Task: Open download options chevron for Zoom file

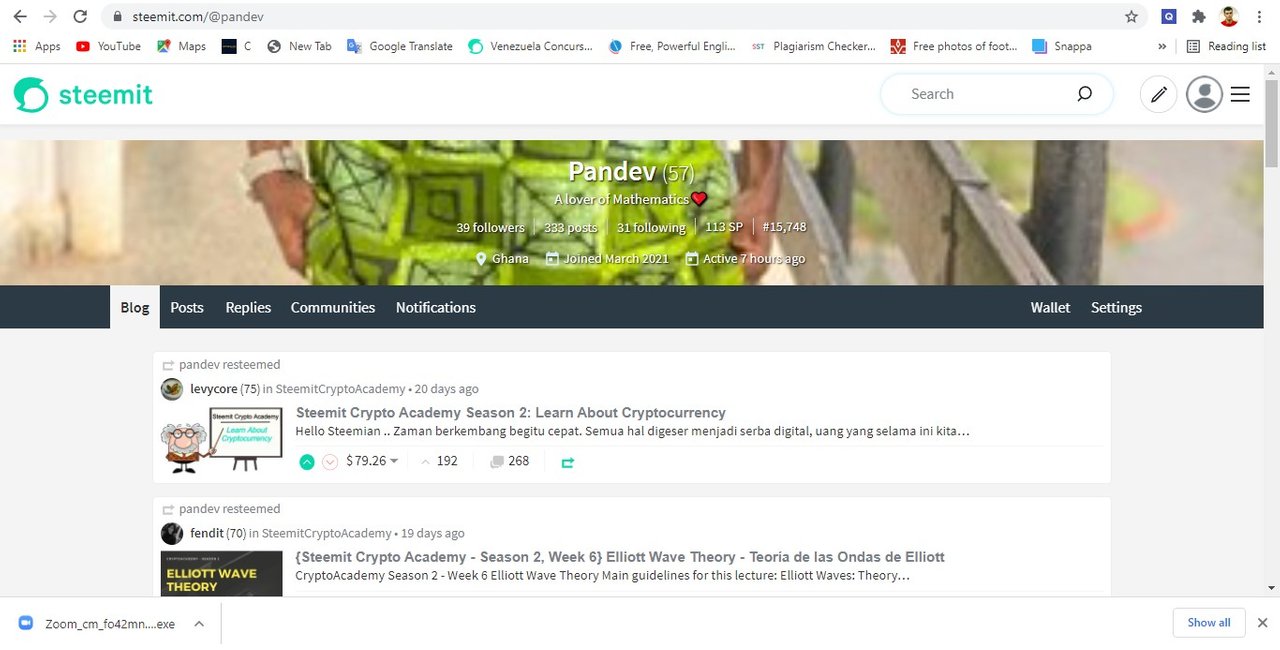Action: click(199, 624)
